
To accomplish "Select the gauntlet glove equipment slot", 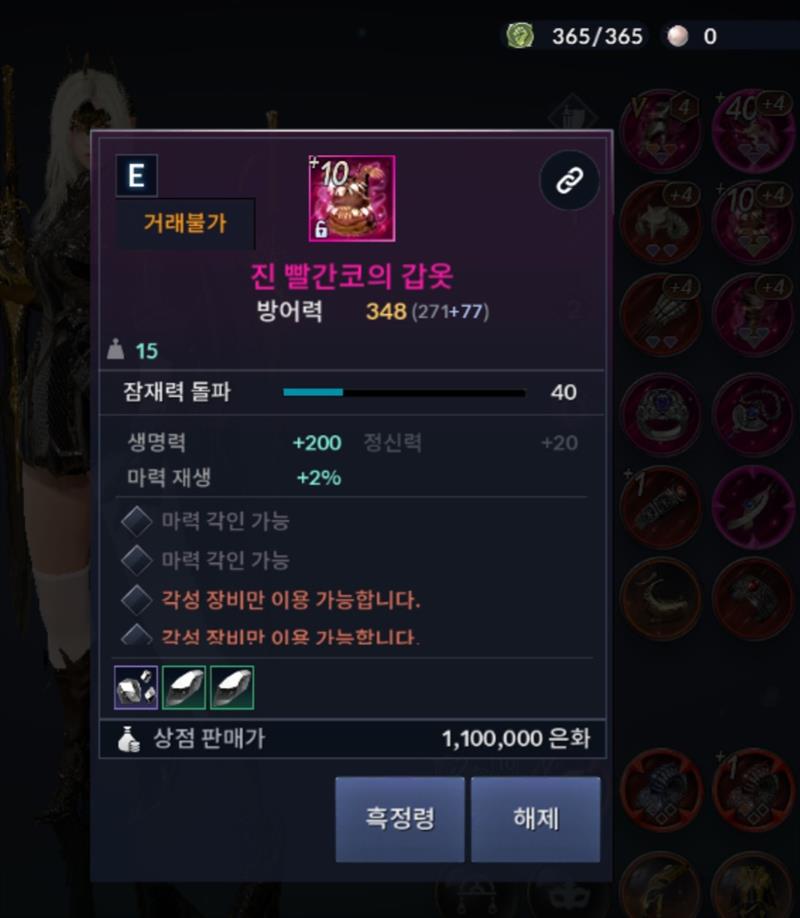I will point(661,315).
